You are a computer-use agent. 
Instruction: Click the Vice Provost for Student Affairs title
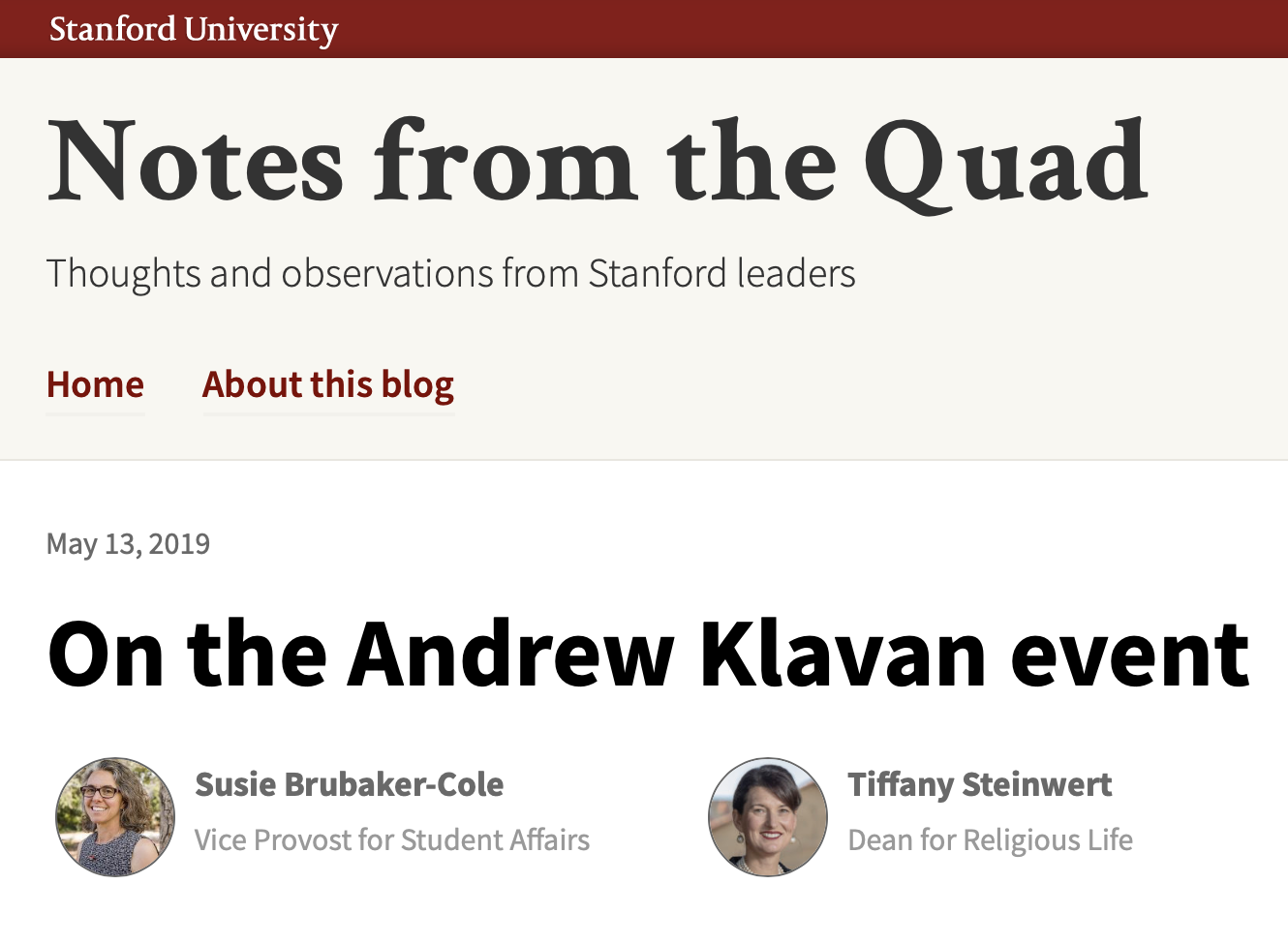pos(391,839)
